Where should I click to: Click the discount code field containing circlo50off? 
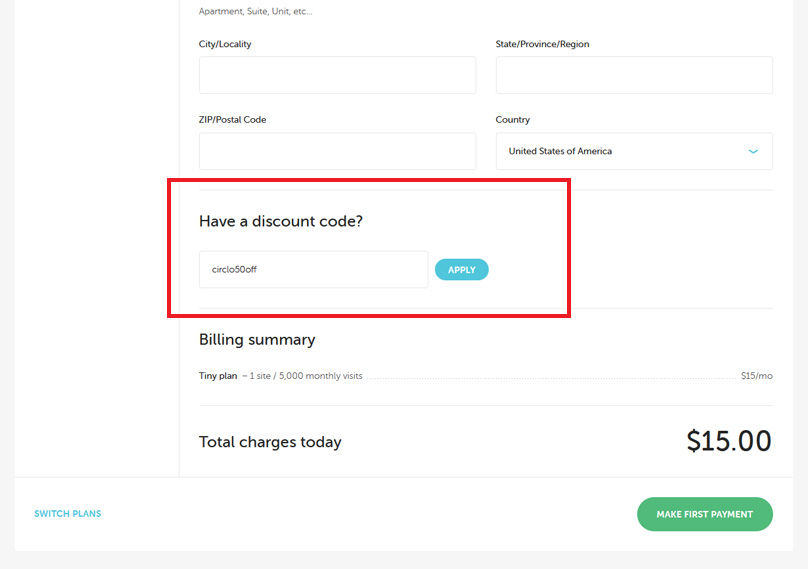(x=313, y=269)
